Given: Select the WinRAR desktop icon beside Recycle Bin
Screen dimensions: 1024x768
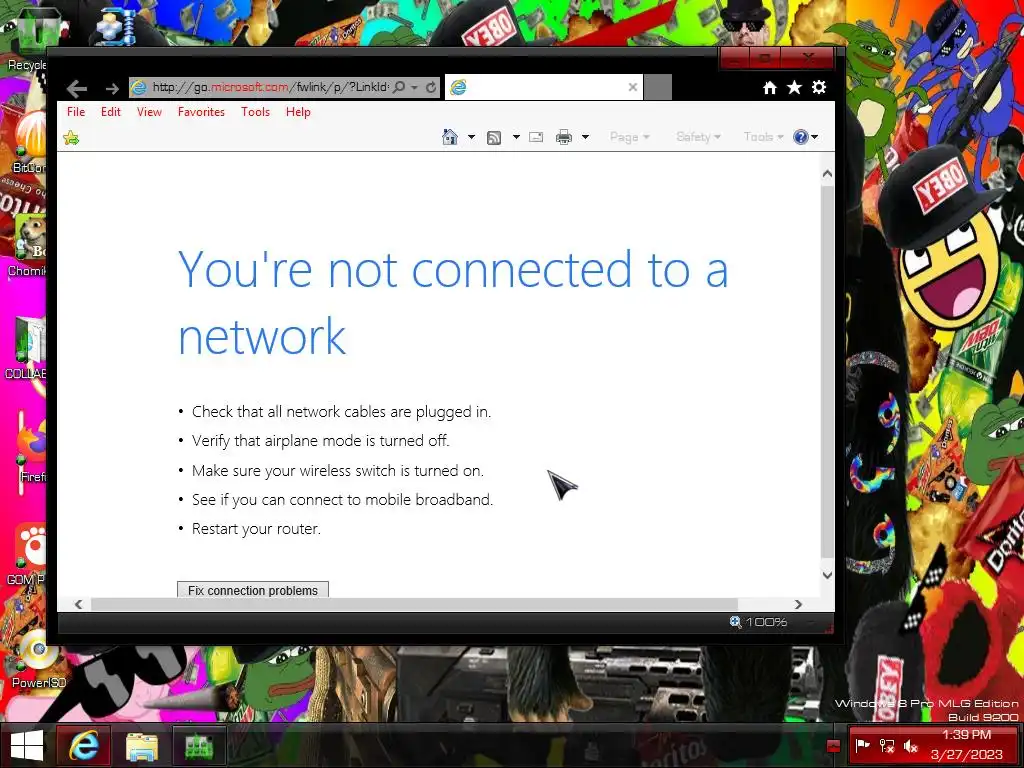Looking at the screenshot, I should pos(116,26).
